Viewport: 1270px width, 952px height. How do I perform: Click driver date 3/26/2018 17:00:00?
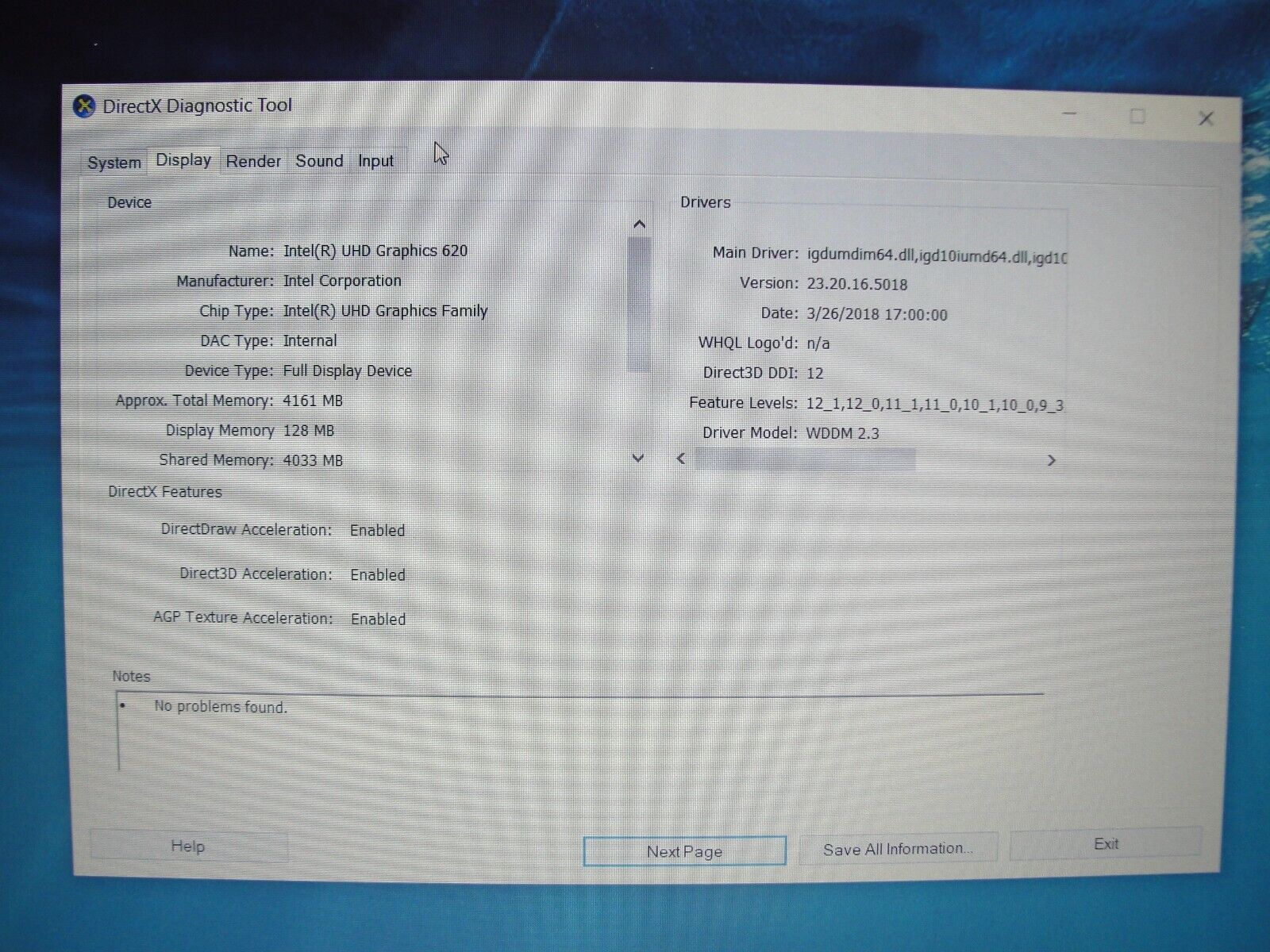coord(876,314)
